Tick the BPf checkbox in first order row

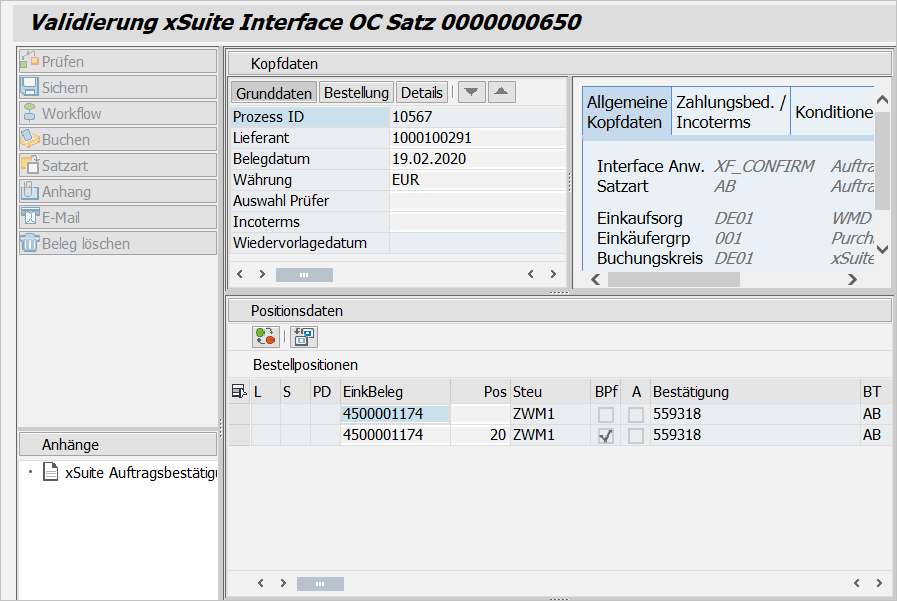(x=605, y=414)
